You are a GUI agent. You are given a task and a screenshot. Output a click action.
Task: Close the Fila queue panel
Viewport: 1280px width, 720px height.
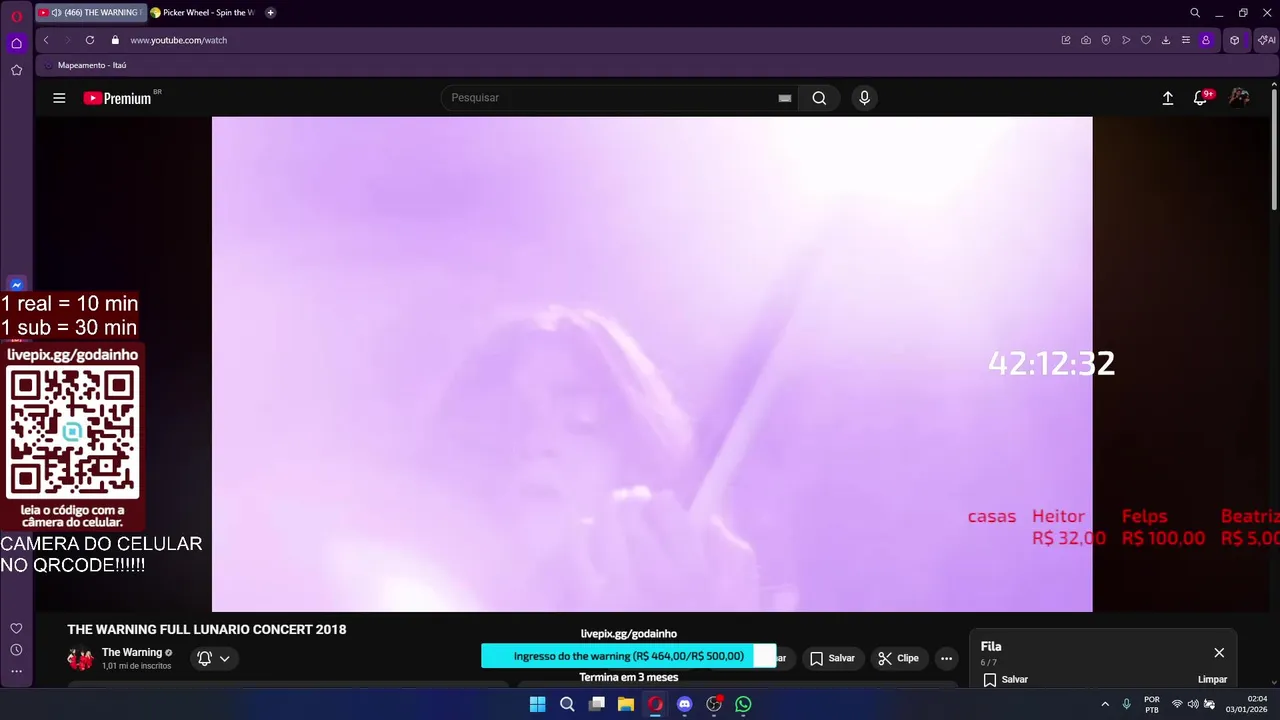pos(1219,652)
